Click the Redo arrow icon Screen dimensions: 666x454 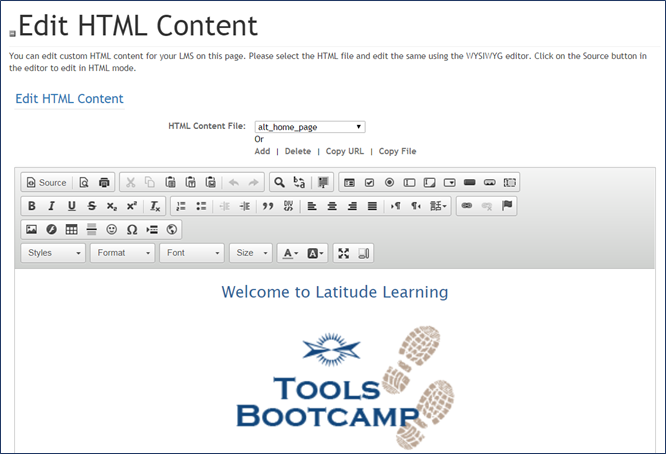[x=254, y=182]
